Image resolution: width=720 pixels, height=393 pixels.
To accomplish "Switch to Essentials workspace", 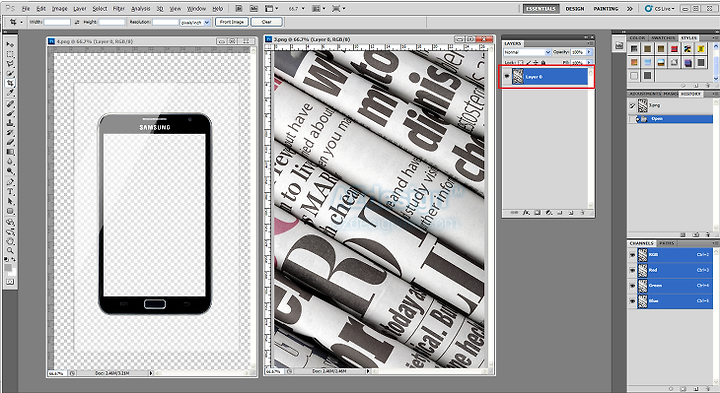I will 541,8.
